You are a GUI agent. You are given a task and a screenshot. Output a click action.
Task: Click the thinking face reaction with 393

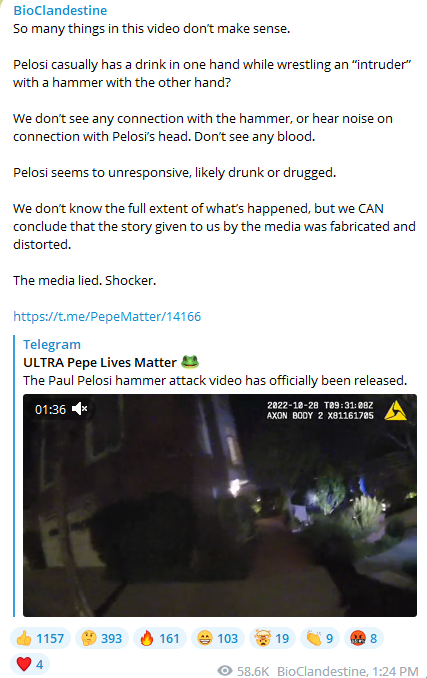tap(102, 638)
